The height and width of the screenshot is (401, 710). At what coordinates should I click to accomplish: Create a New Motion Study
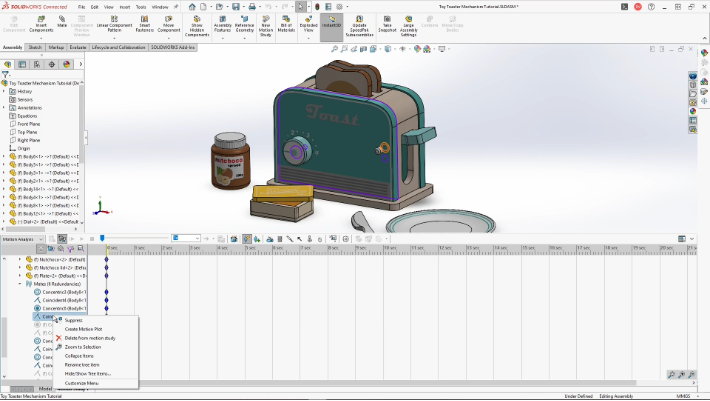266,26
